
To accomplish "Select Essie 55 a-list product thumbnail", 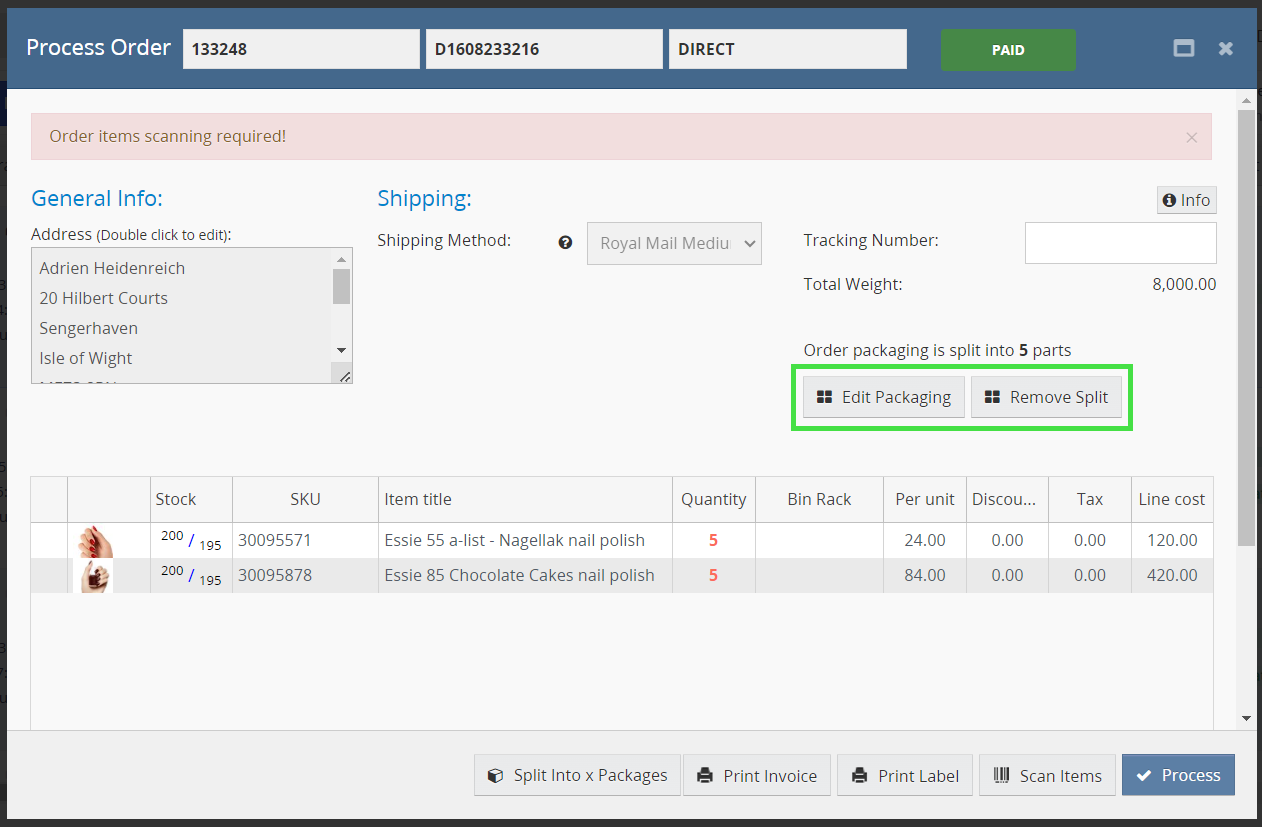I will (x=96, y=541).
